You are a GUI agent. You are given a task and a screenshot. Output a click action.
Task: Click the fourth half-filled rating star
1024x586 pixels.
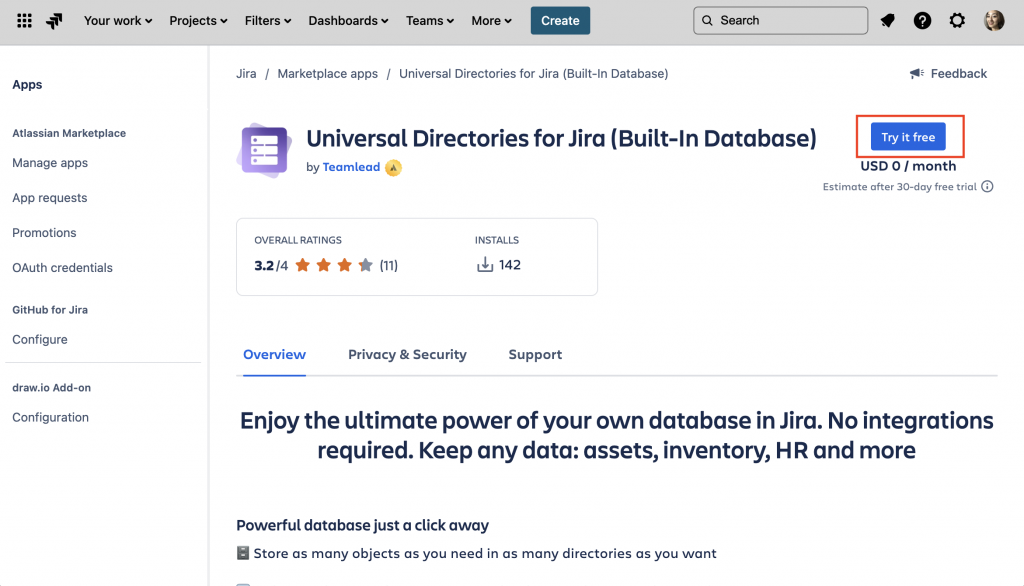[x=366, y=265]
